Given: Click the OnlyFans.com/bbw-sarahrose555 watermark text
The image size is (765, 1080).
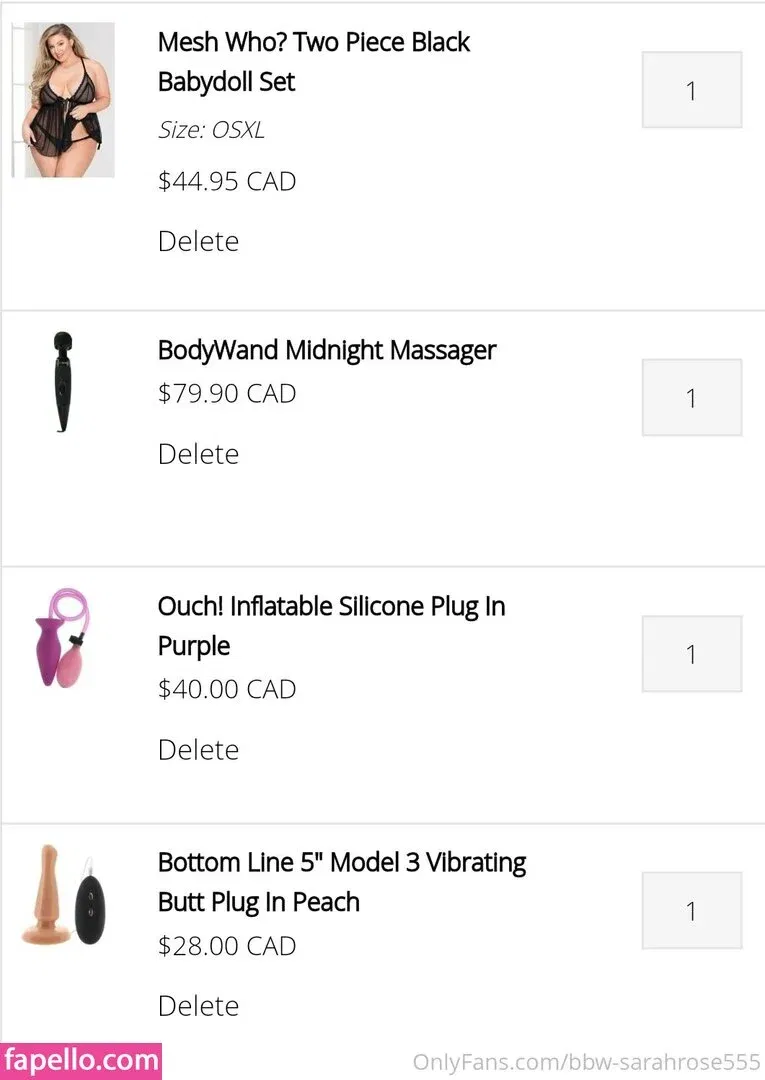Looking at the screenshot, I should (587, 1062).
